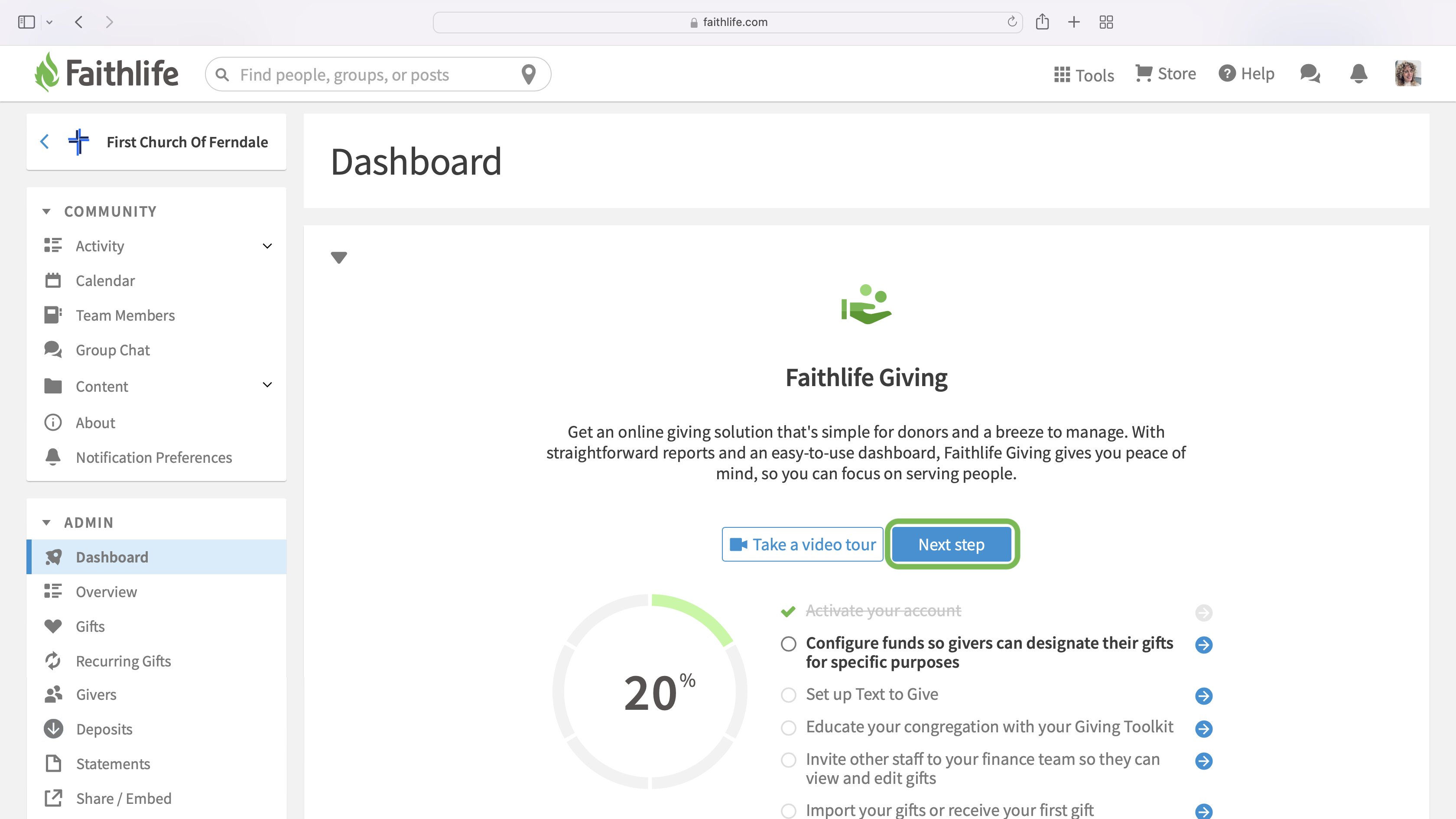Click the arrow next to Invite other staff
1456x819 pixels.
1204,761
